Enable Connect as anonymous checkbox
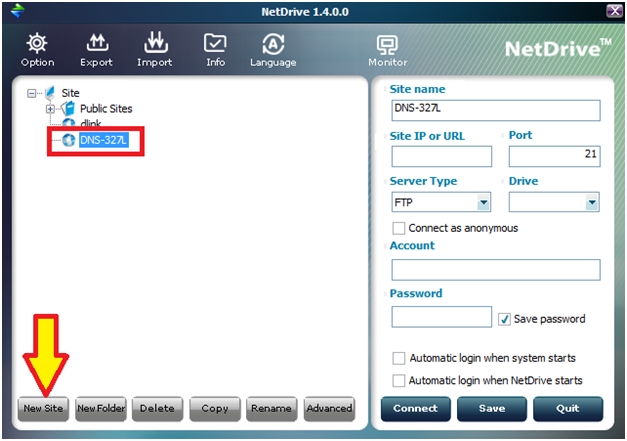The image size is (627, 441). coord(399,228)
